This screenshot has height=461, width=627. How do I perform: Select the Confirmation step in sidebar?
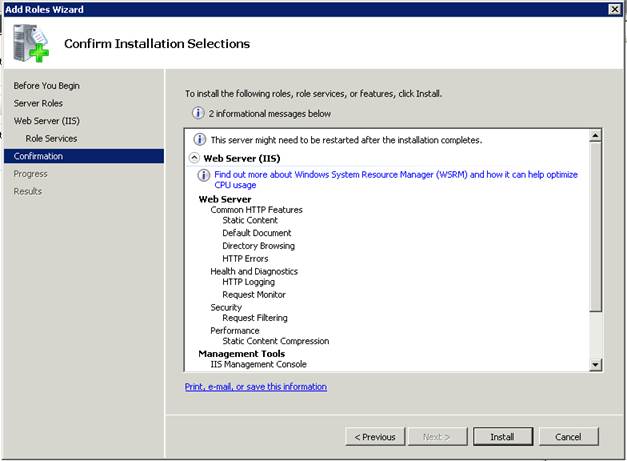[x=84, y=156]
